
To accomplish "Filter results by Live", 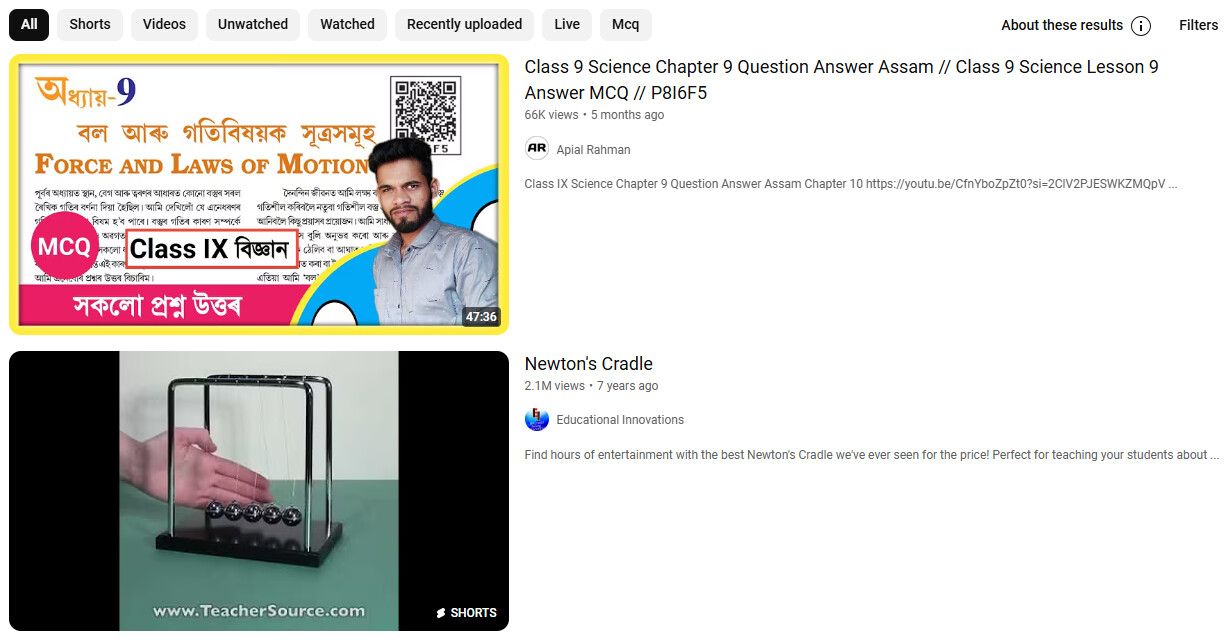I will pos(567,24).
